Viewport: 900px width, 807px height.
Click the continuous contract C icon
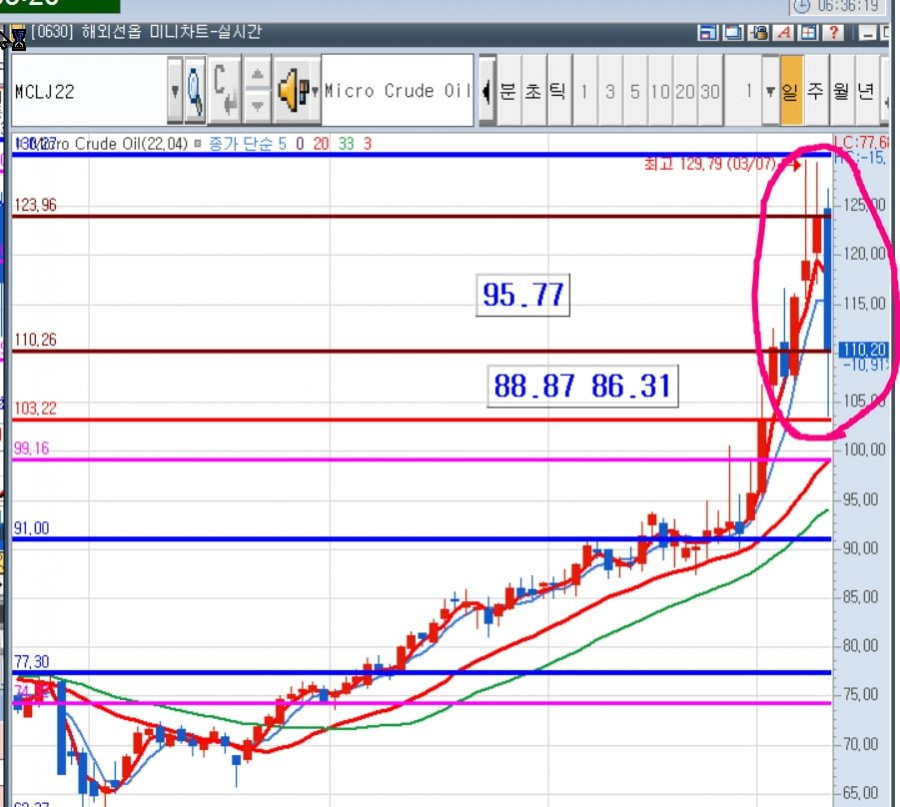224,91
